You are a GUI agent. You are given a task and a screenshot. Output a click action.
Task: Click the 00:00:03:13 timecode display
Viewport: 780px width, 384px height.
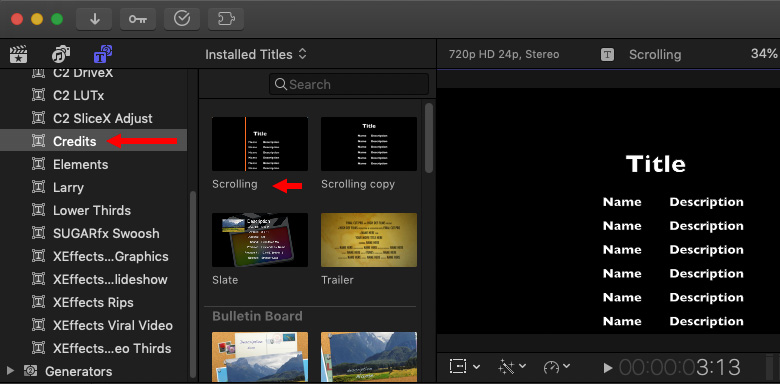point(680,368)
